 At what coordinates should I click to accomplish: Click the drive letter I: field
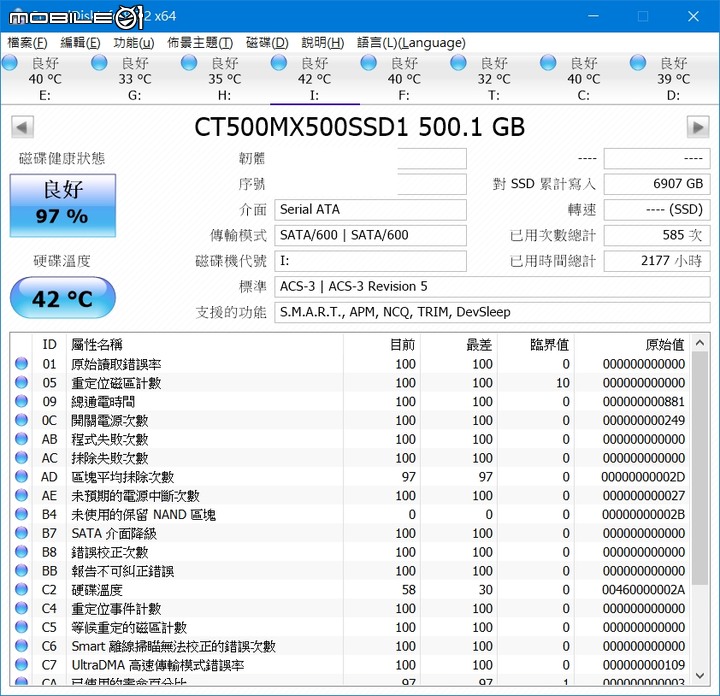(371, 261)
